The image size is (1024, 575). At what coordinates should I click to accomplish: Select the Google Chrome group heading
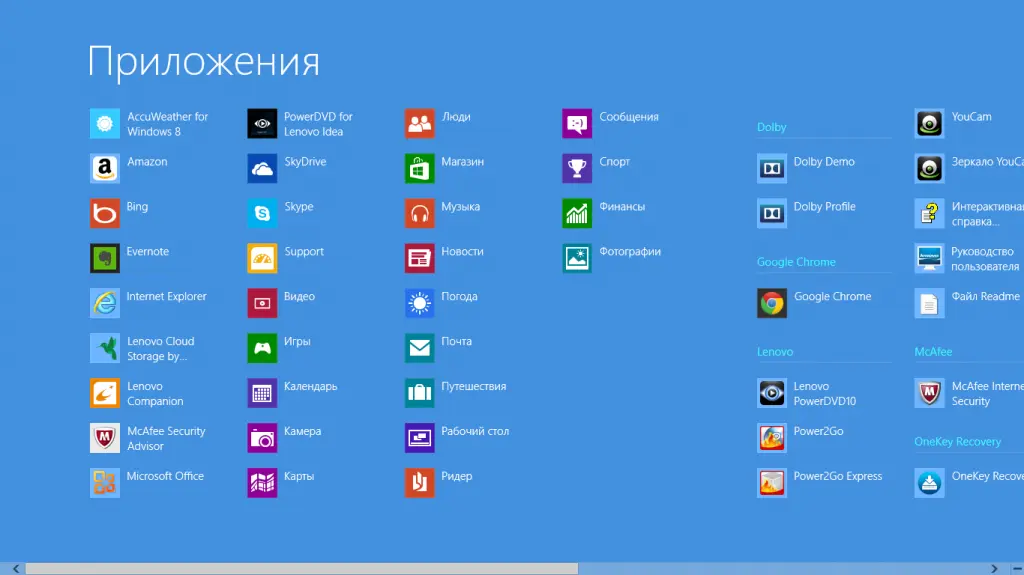tap(796, 262)
